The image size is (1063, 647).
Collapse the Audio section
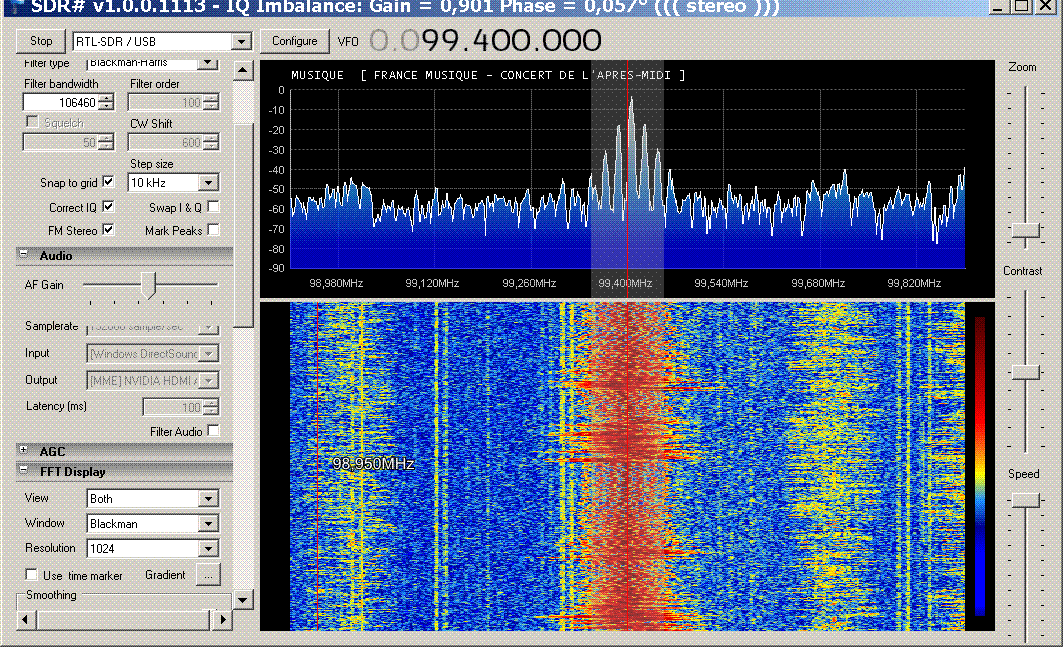(x=24, y=254)
